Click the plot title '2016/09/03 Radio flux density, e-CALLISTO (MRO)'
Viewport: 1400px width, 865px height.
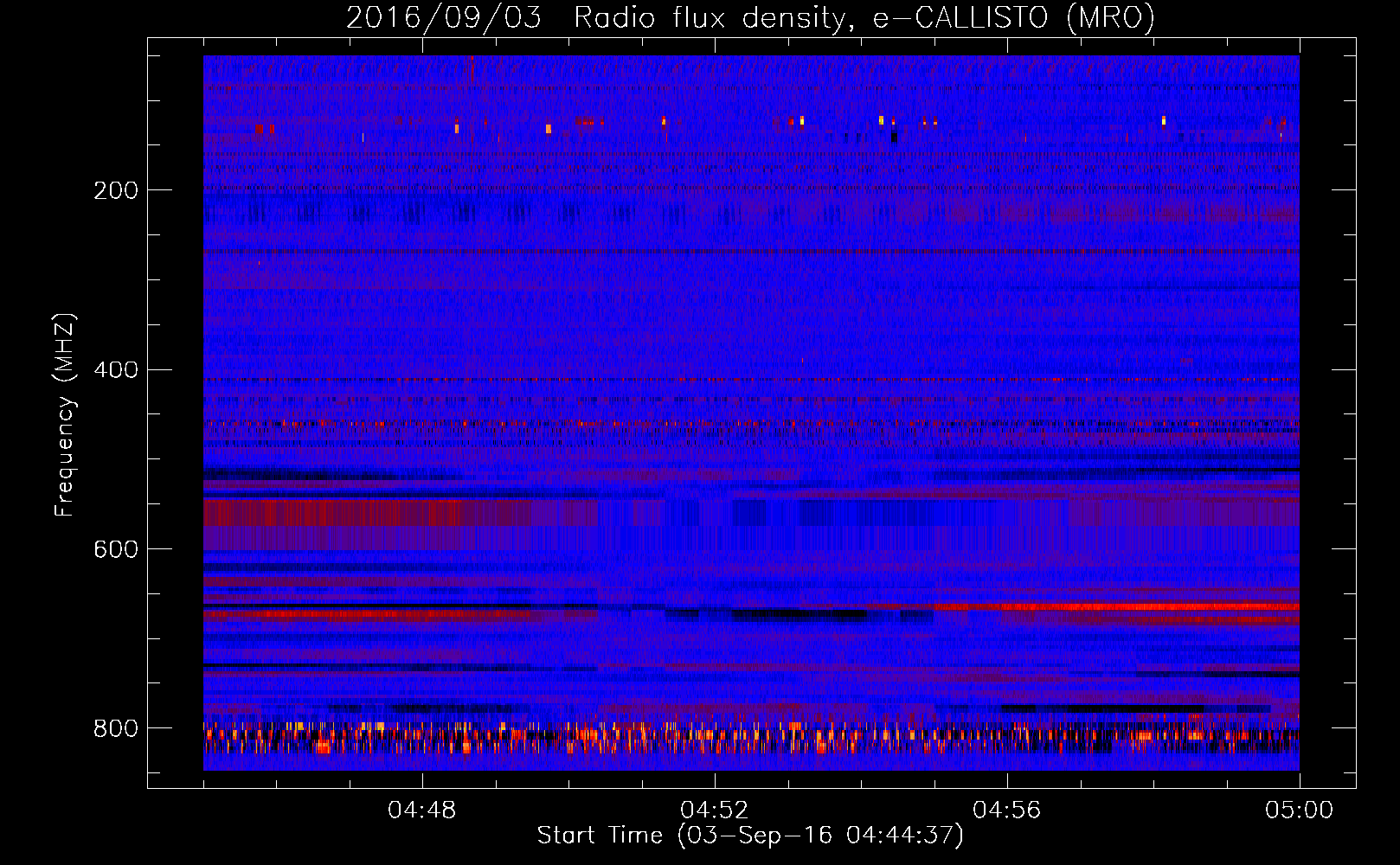click(750, 17)
